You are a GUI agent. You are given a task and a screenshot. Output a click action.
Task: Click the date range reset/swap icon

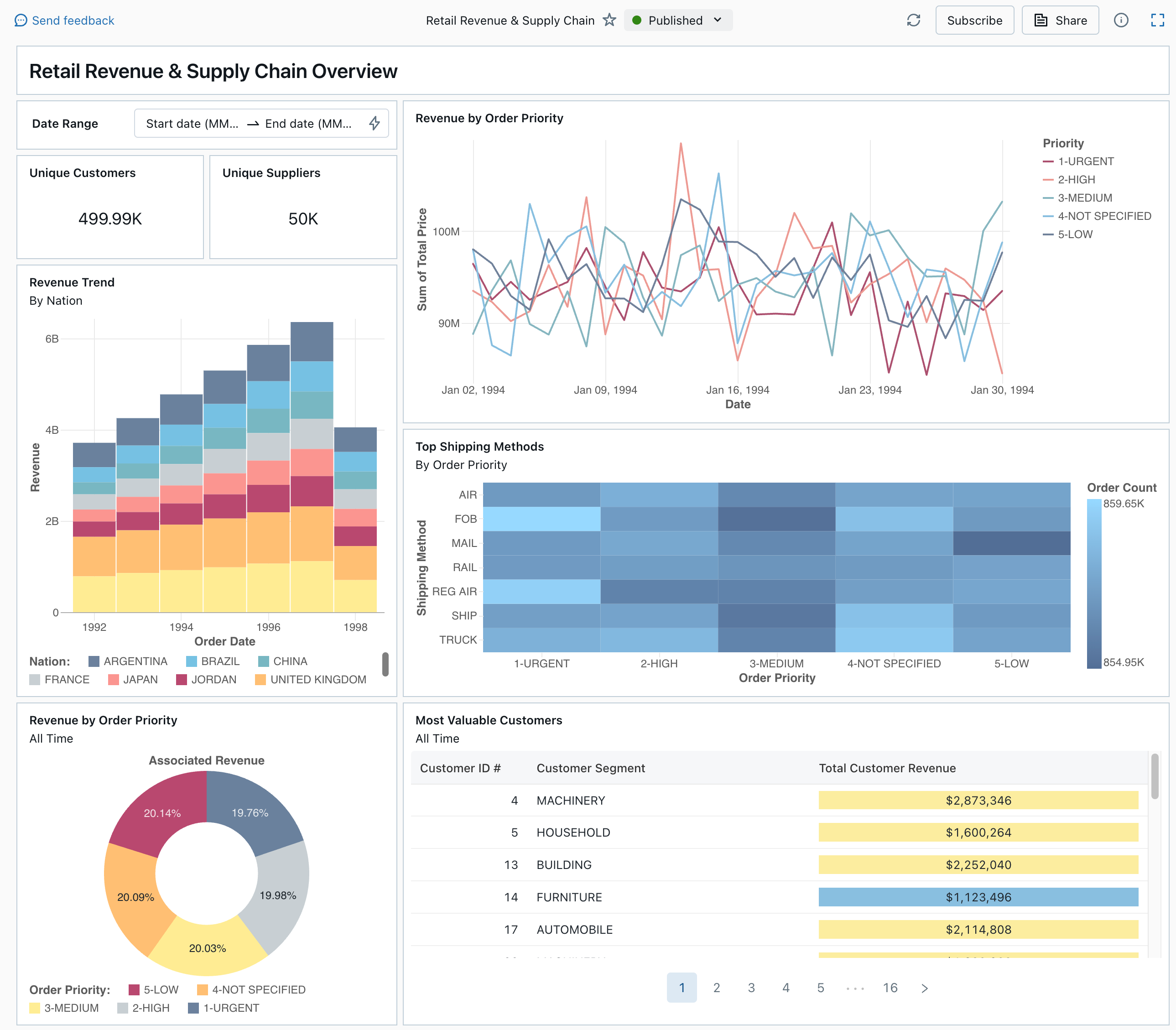(x=374, y=124)
